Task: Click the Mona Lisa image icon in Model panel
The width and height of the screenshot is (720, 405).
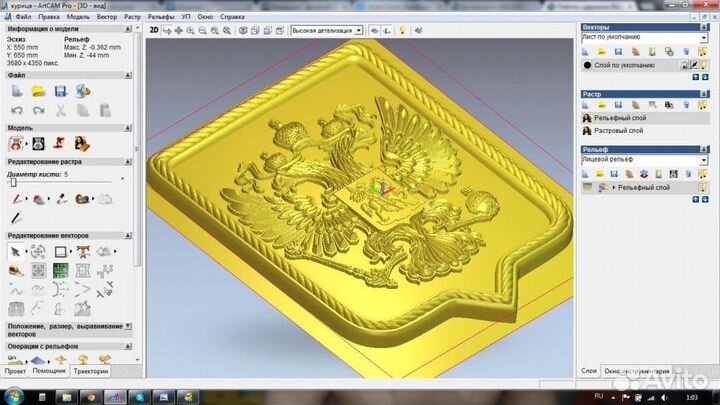Action: click(82, 143)
